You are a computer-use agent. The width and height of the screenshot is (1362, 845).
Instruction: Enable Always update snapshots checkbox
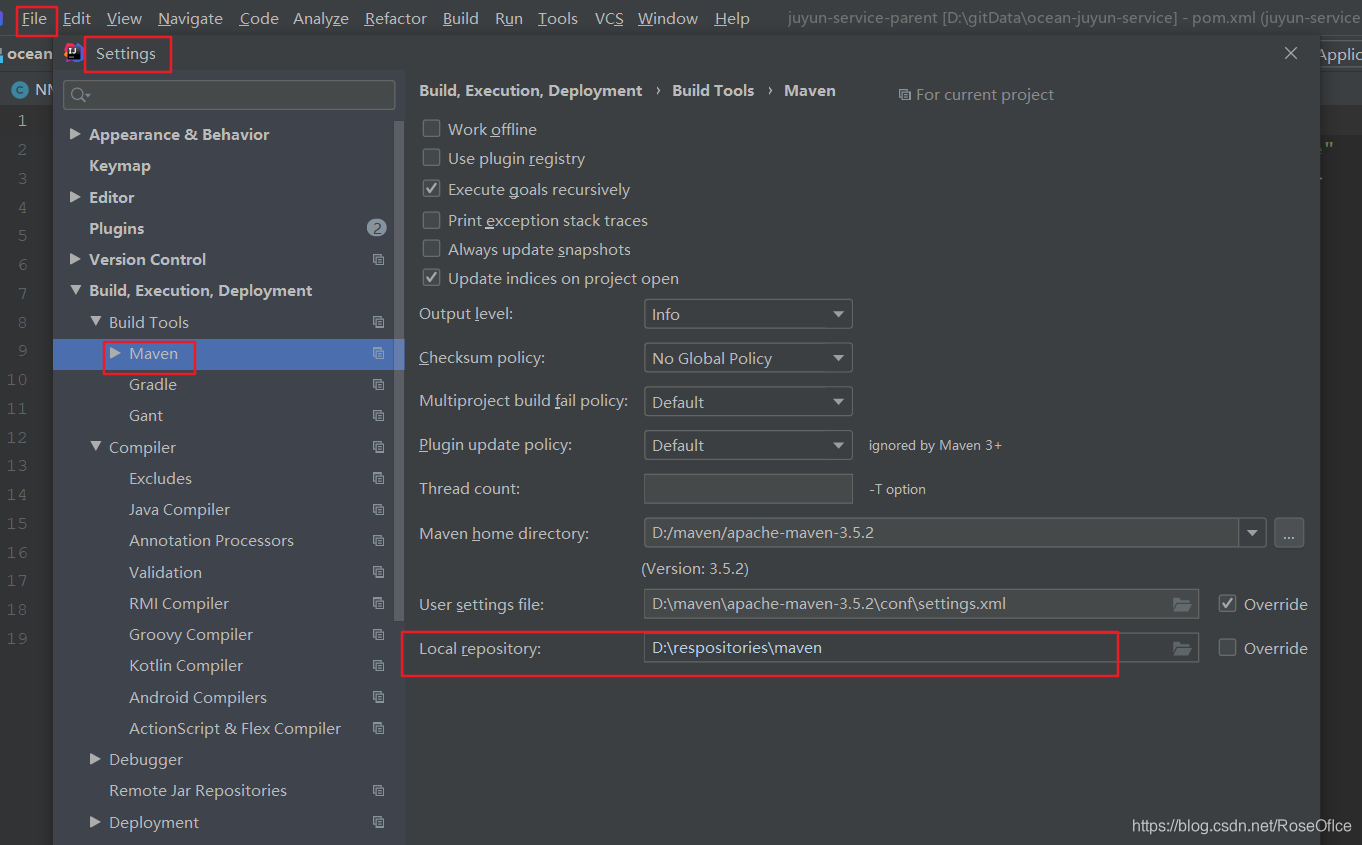[431, 249]
